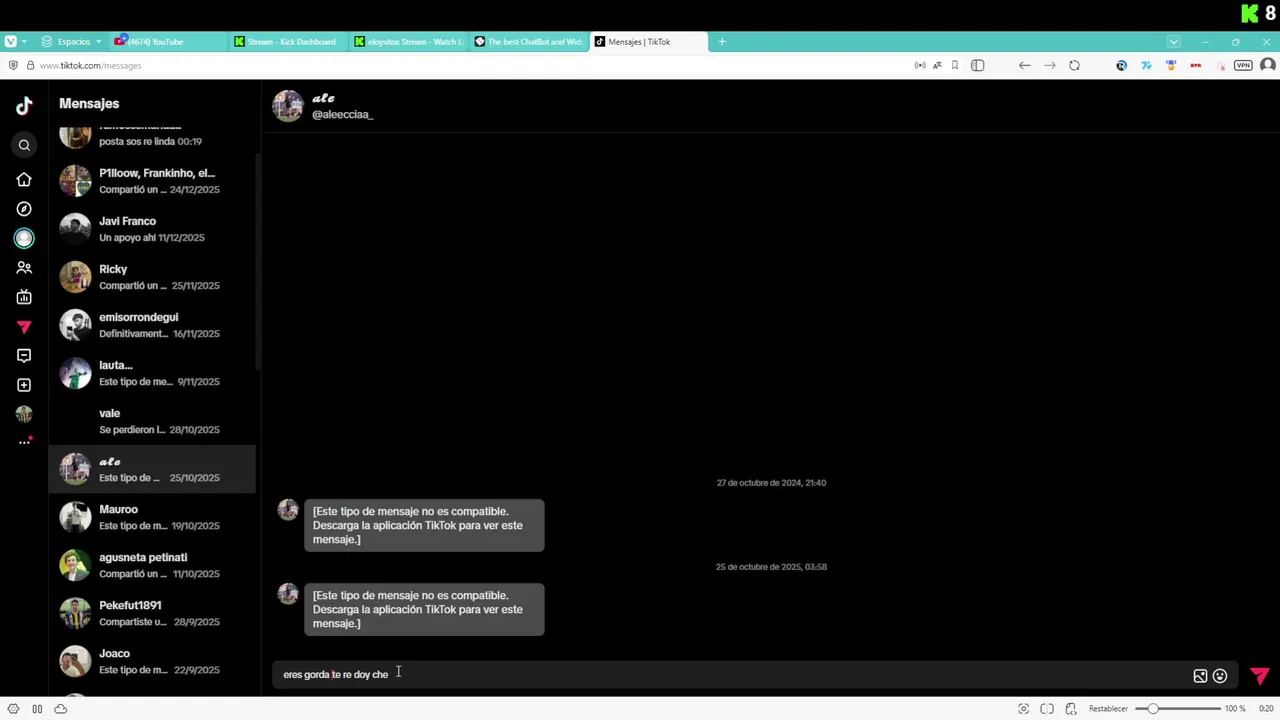Click @aleecciaa_ username in chat header

[x=342, y=115]
